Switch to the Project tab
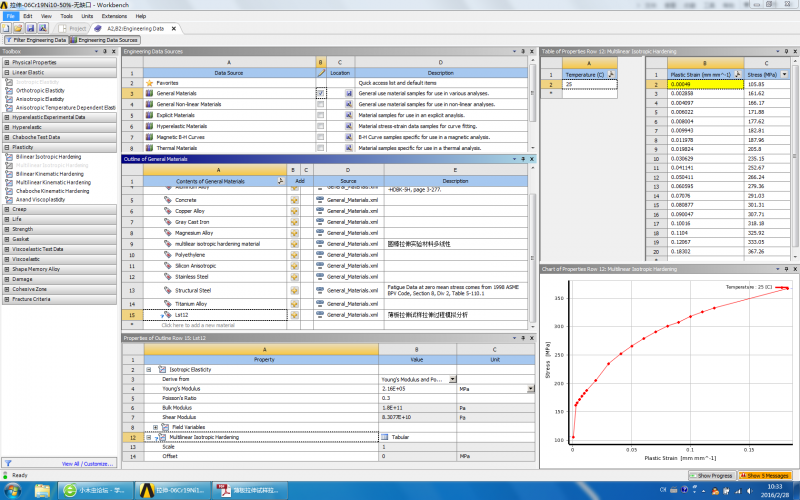800x500 pixels. [74, 29]
